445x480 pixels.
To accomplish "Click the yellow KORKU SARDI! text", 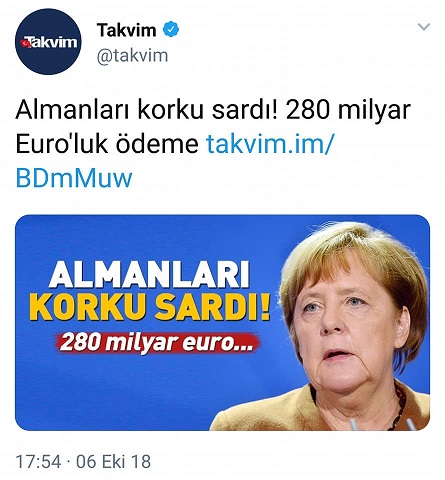I will [x=149, y=307].
